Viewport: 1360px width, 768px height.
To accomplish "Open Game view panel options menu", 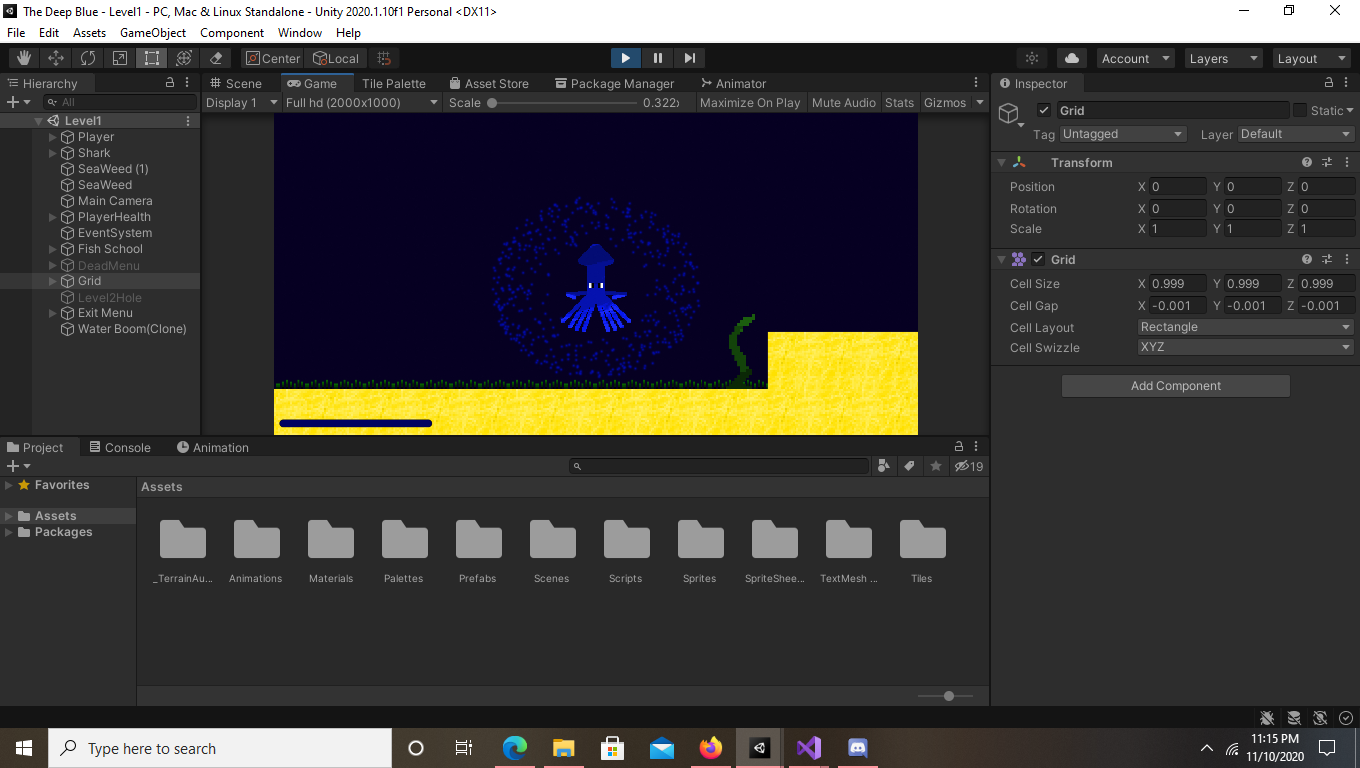I will [976, 83].
